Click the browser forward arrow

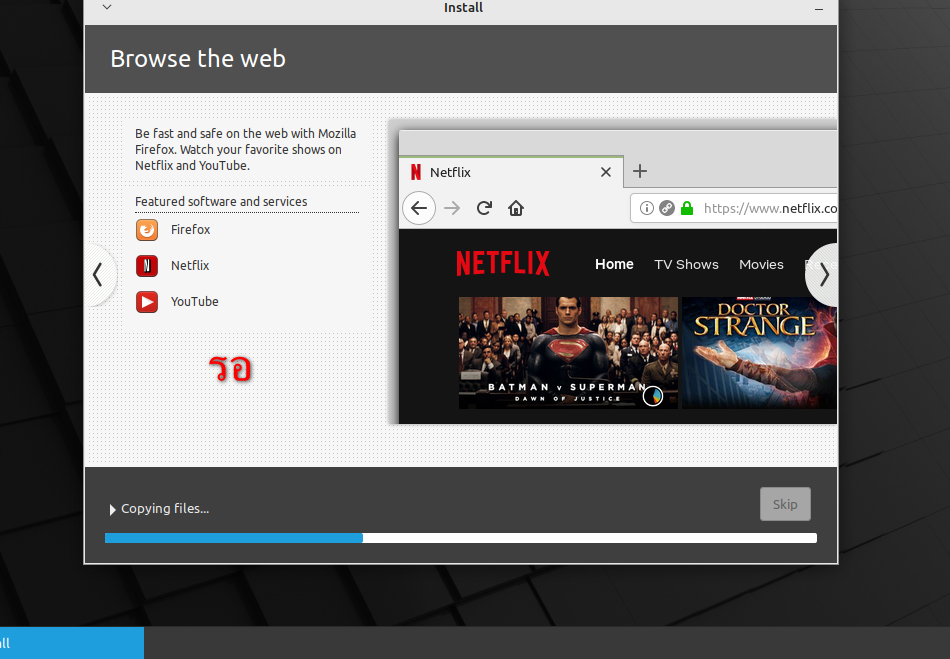tap(452, 208)
